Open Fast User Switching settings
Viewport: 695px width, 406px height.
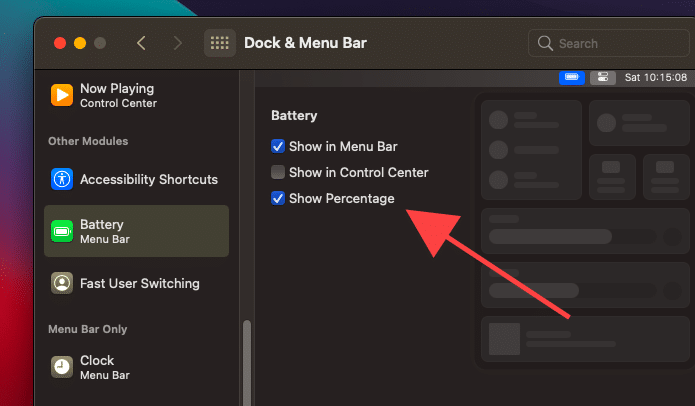click(x=140, y=283)
